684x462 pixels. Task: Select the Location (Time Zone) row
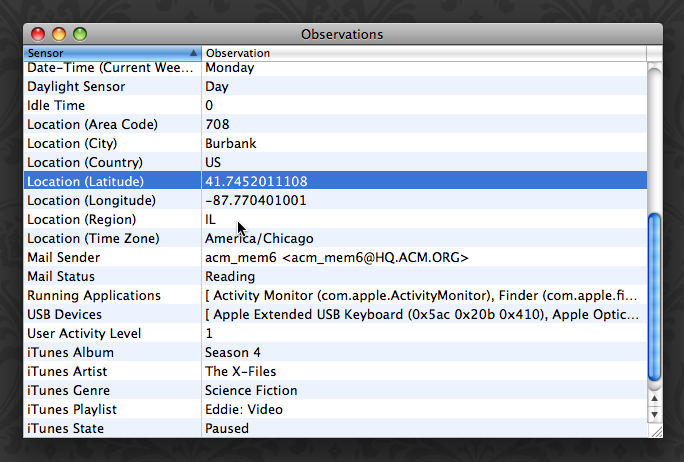click(x=335, y=238)
